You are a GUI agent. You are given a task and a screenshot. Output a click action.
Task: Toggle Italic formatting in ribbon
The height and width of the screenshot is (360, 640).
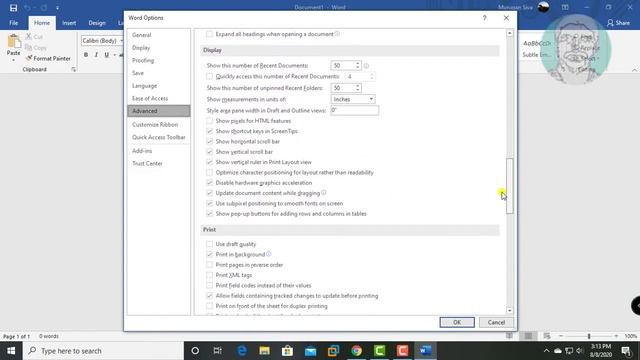point(96,55)
